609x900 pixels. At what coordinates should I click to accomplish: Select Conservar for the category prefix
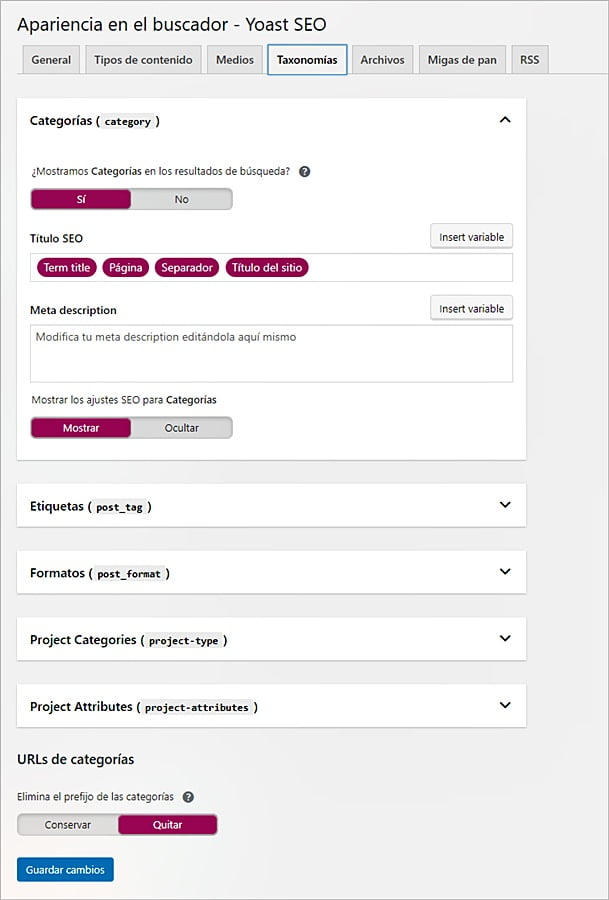(68, 825)
